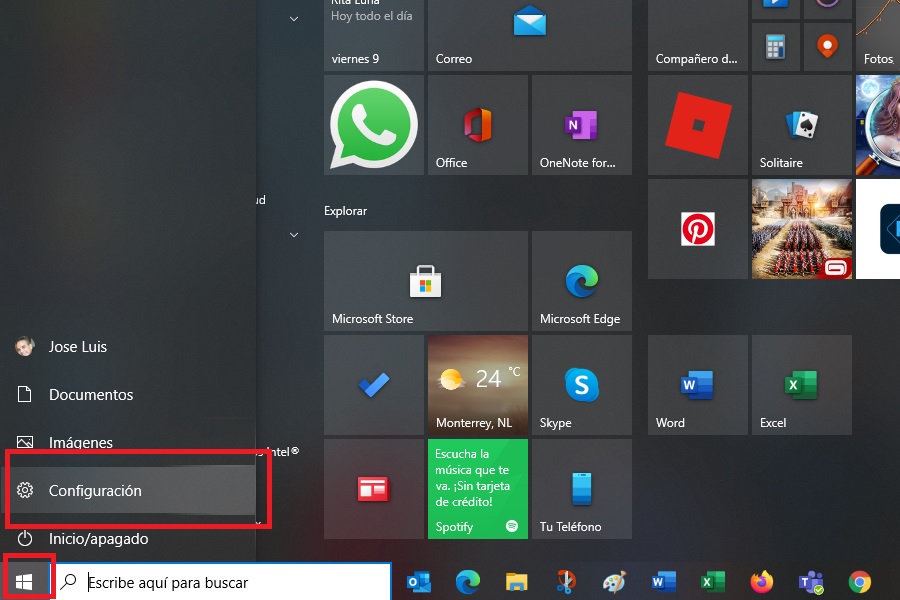900x600 pixels.
Task: Collapse the Explorar group using the chevron
Action: point(293,235)
